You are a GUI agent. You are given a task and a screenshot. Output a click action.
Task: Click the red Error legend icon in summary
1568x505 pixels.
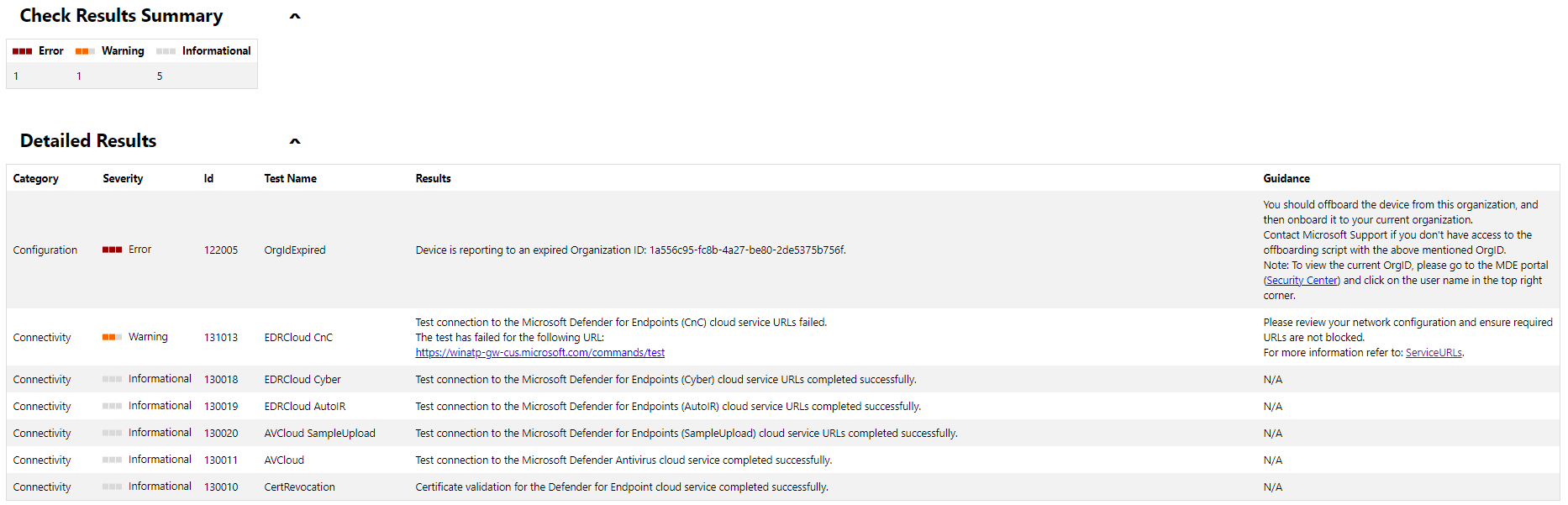23,51
